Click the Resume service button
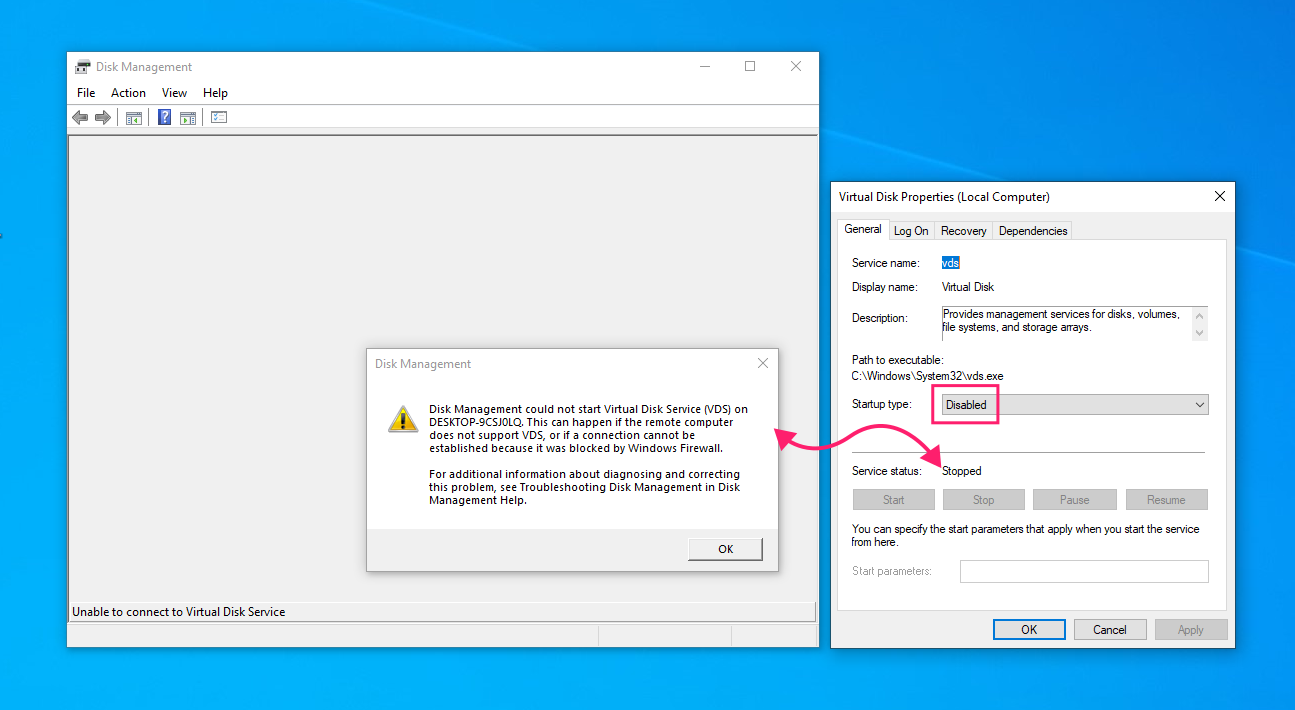Image resolution: width=1295 pixels, height=710 pixels. click(1167, 500)
